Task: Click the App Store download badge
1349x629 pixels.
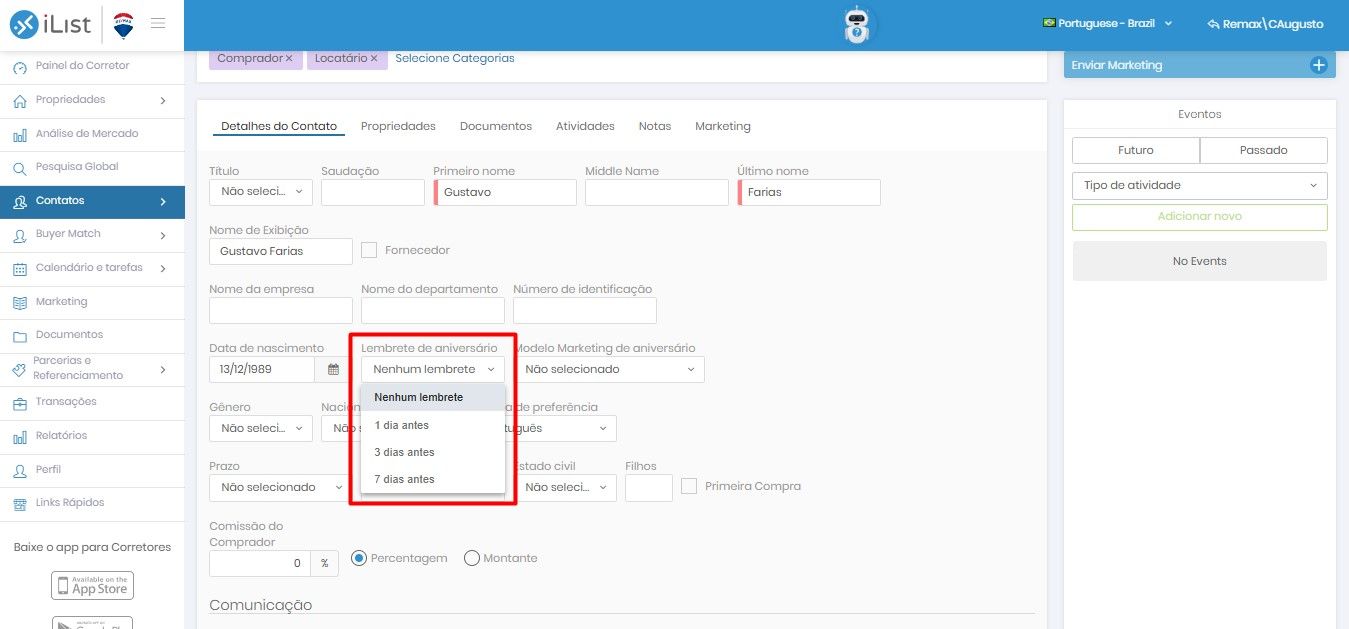Action: click(92, 585)
